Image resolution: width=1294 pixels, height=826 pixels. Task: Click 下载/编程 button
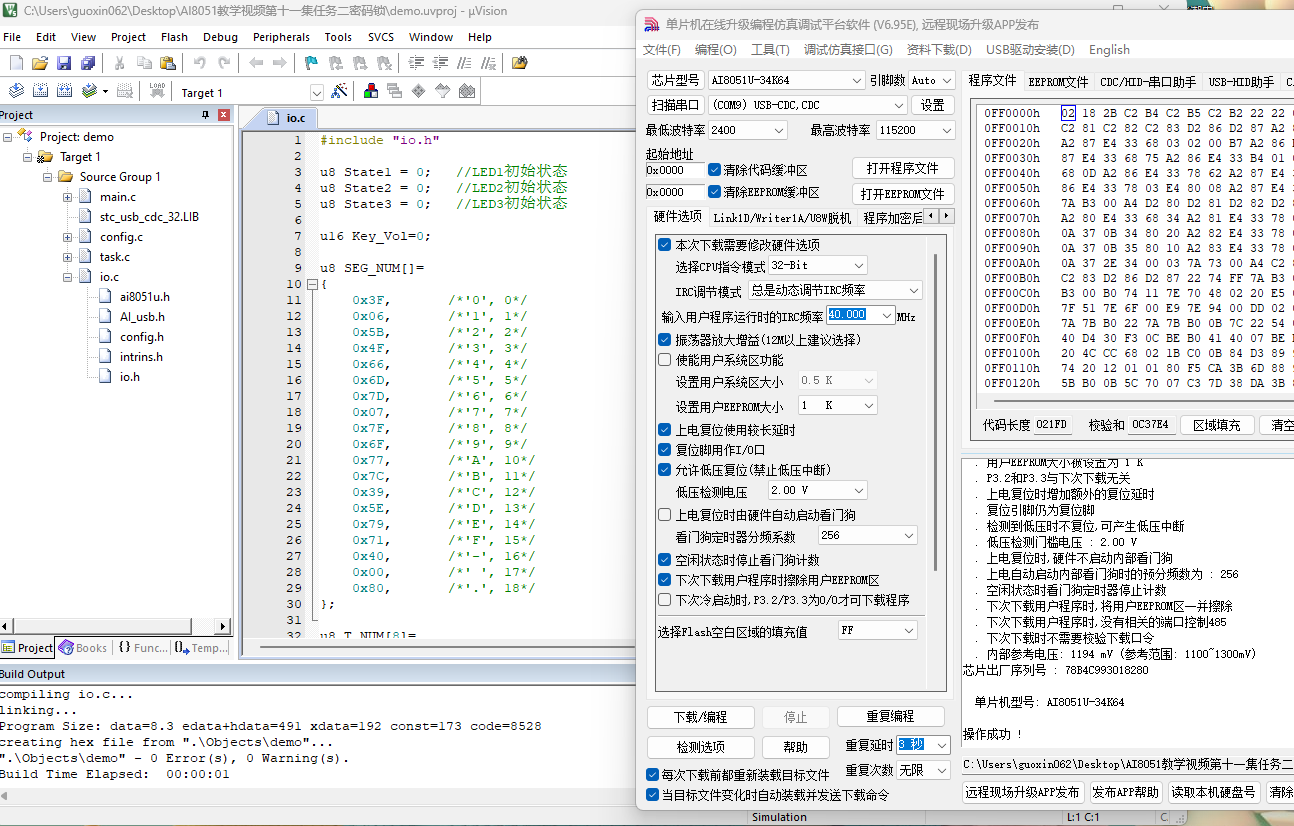point(700,717)
